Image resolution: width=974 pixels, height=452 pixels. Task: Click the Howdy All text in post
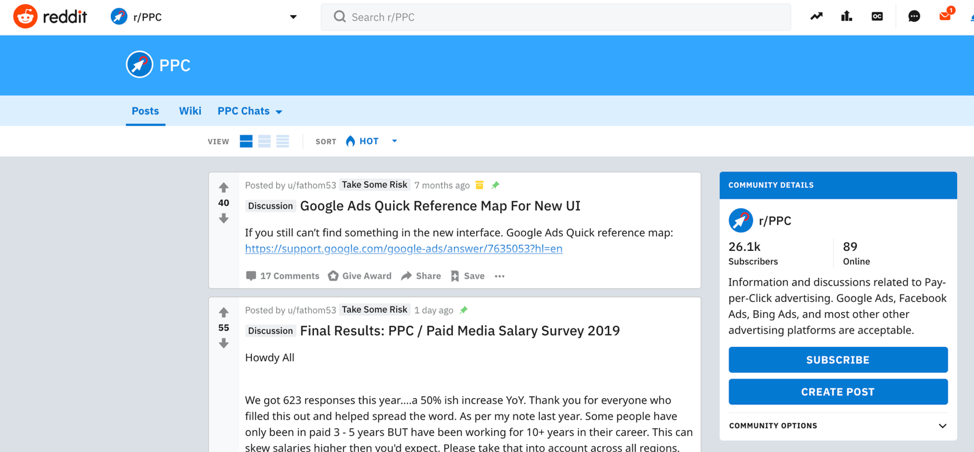point(270,358)
